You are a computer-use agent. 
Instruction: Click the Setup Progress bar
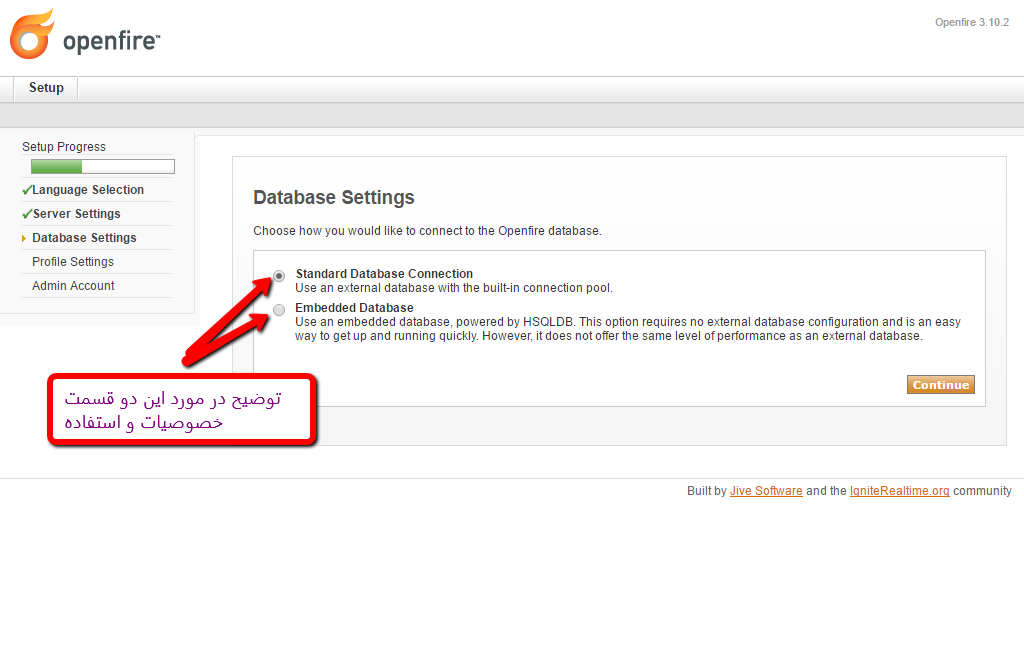[102, 167]
